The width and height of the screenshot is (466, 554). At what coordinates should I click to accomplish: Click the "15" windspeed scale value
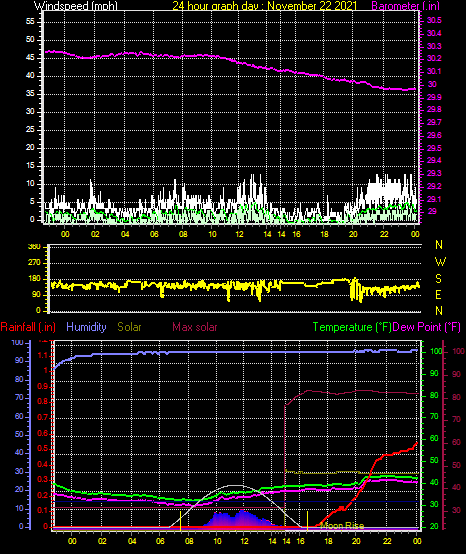coord(30,166)
